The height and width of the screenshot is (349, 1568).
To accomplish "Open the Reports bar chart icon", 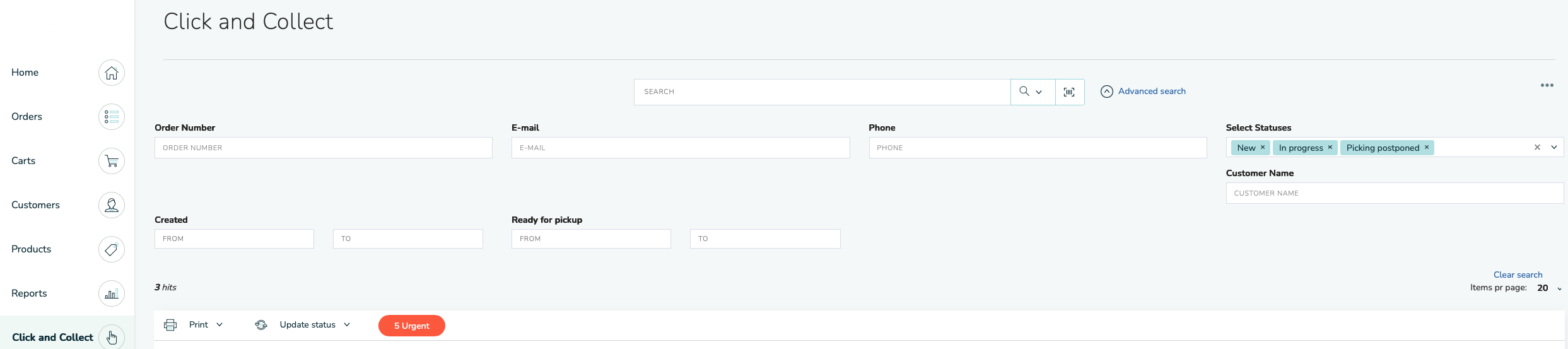I will [x=112, y=293].
